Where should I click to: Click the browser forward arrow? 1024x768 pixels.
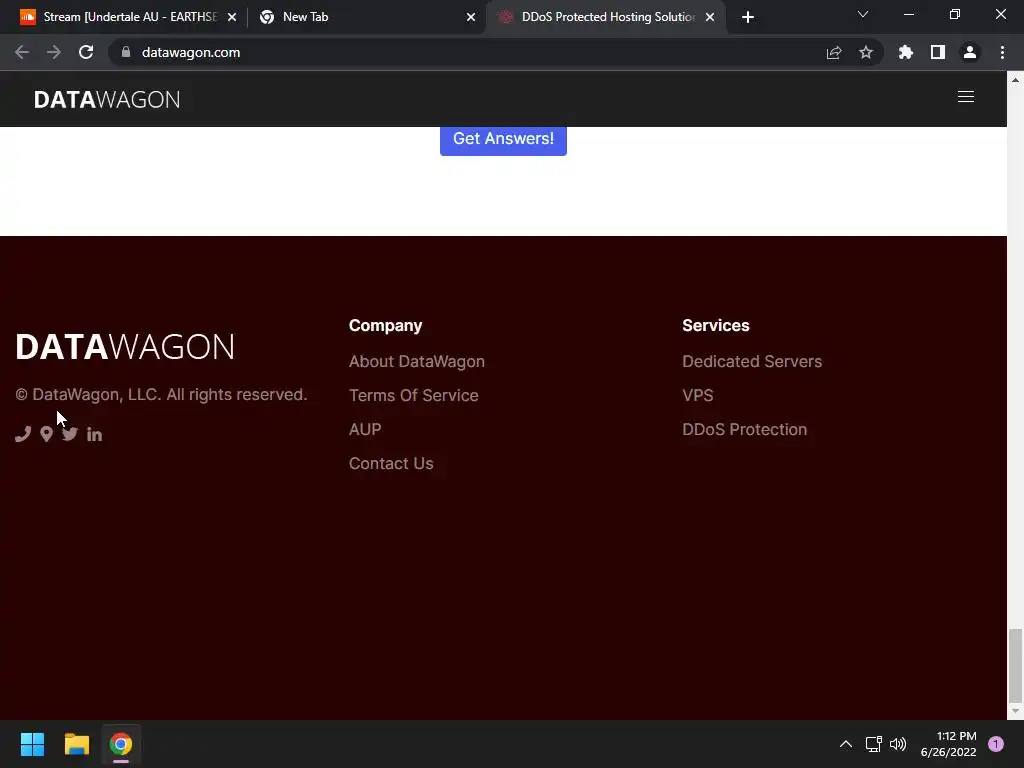pyautogui.click(x=54, y=52)
